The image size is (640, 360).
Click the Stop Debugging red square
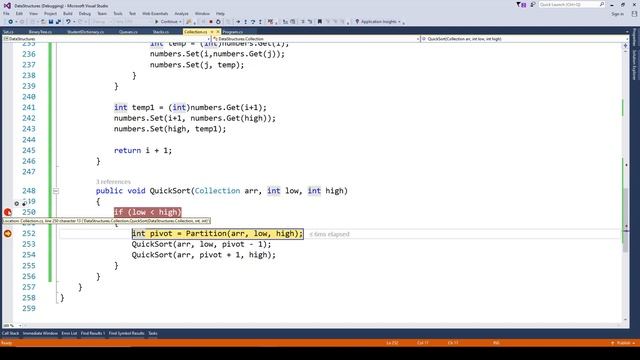(x=211, y=22)
